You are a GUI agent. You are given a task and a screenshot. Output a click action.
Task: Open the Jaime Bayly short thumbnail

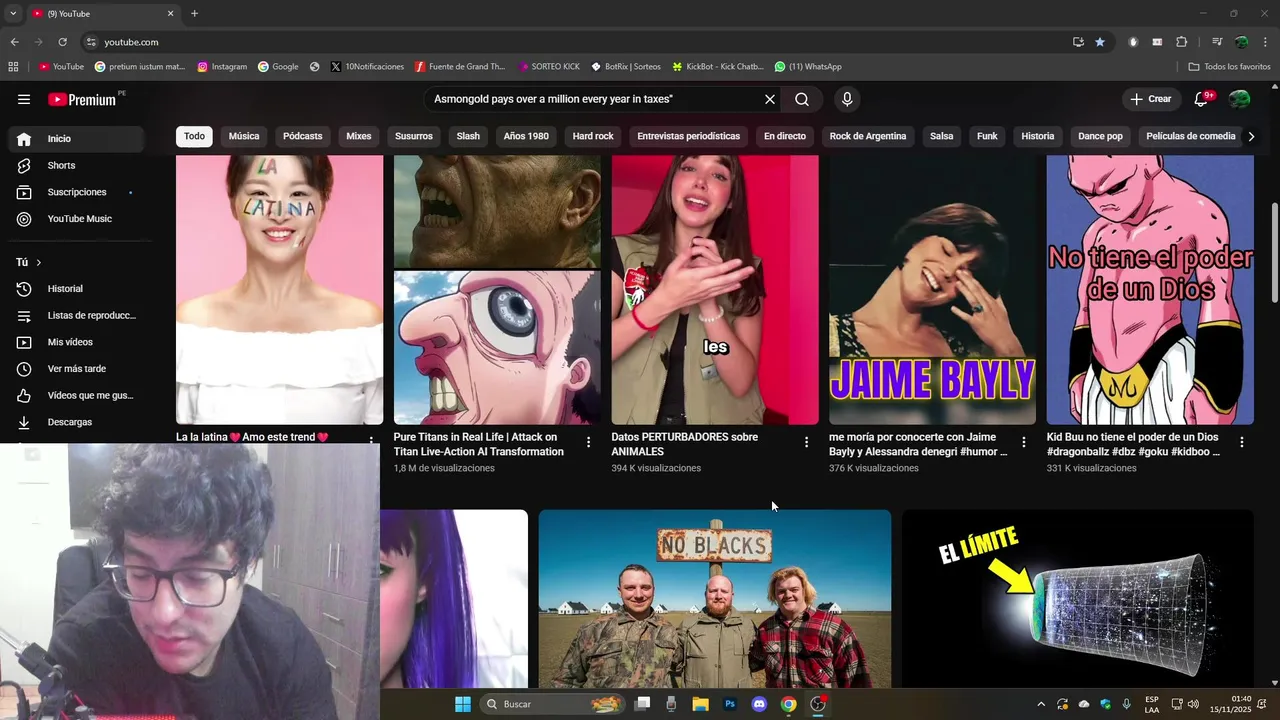932,290
